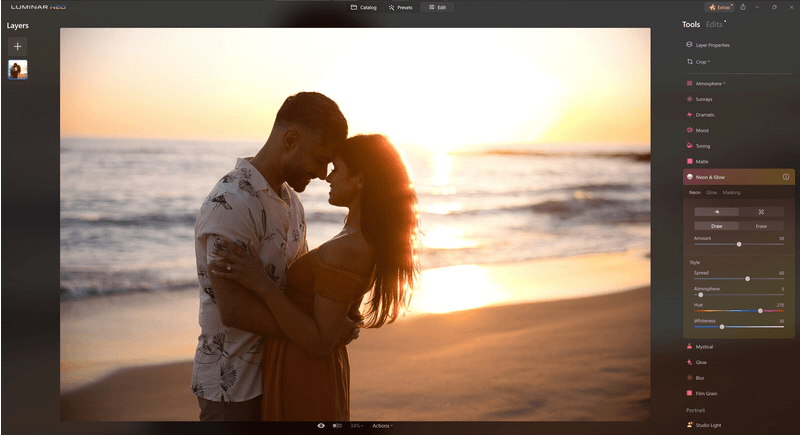The image size is (800, 435).
Task: Open the Actions dropdown
Action: click(382, 425)
